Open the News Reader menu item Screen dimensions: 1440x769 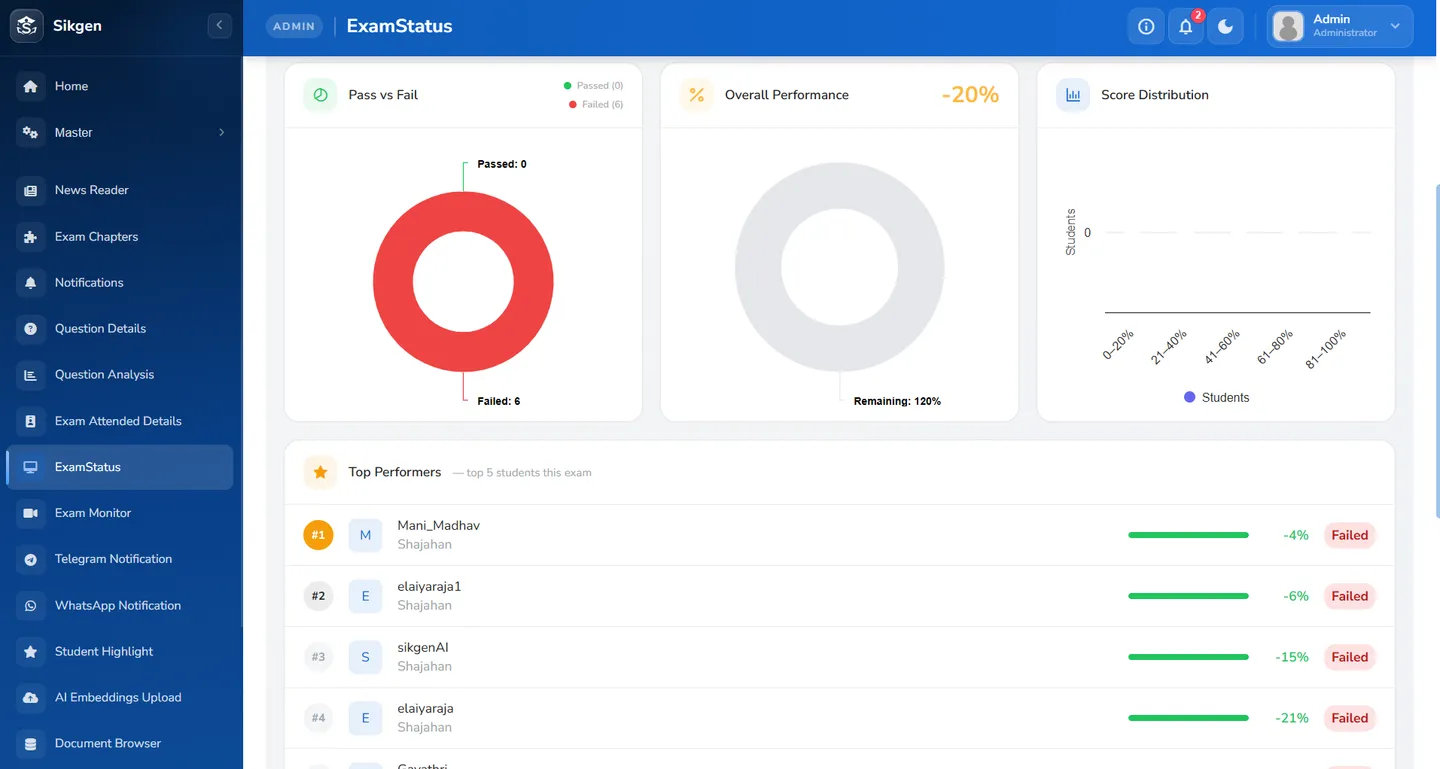119,190
